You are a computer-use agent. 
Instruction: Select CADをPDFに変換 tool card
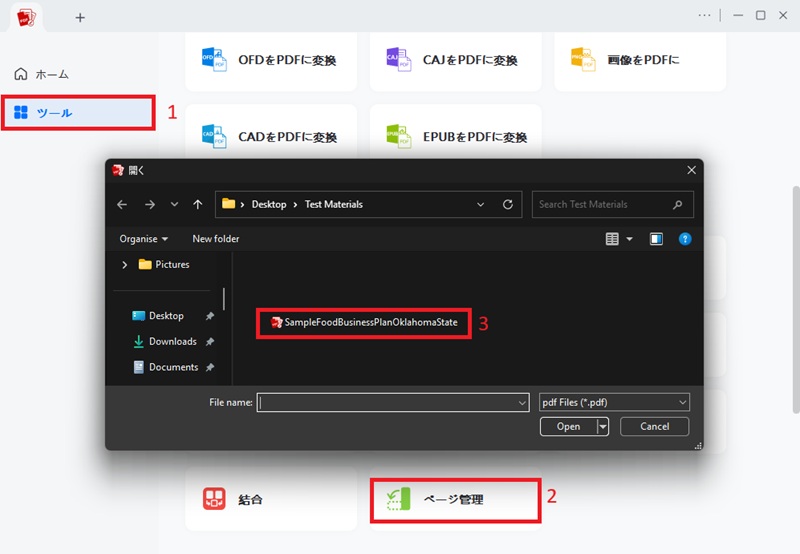[271, 134]
